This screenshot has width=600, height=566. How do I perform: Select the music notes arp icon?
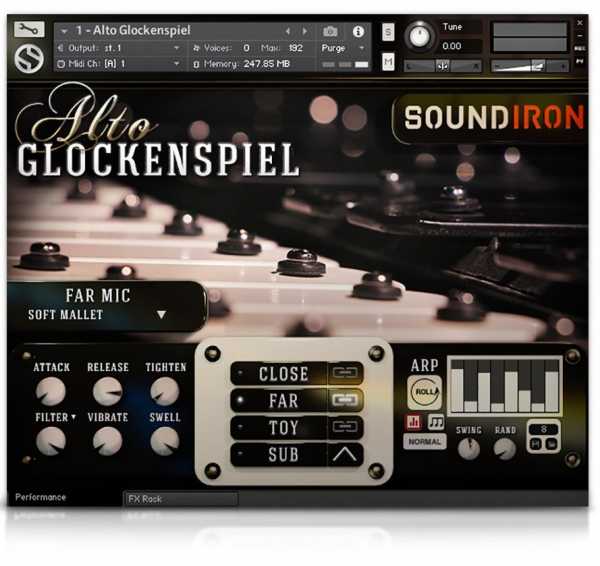[x=436, y=422]
